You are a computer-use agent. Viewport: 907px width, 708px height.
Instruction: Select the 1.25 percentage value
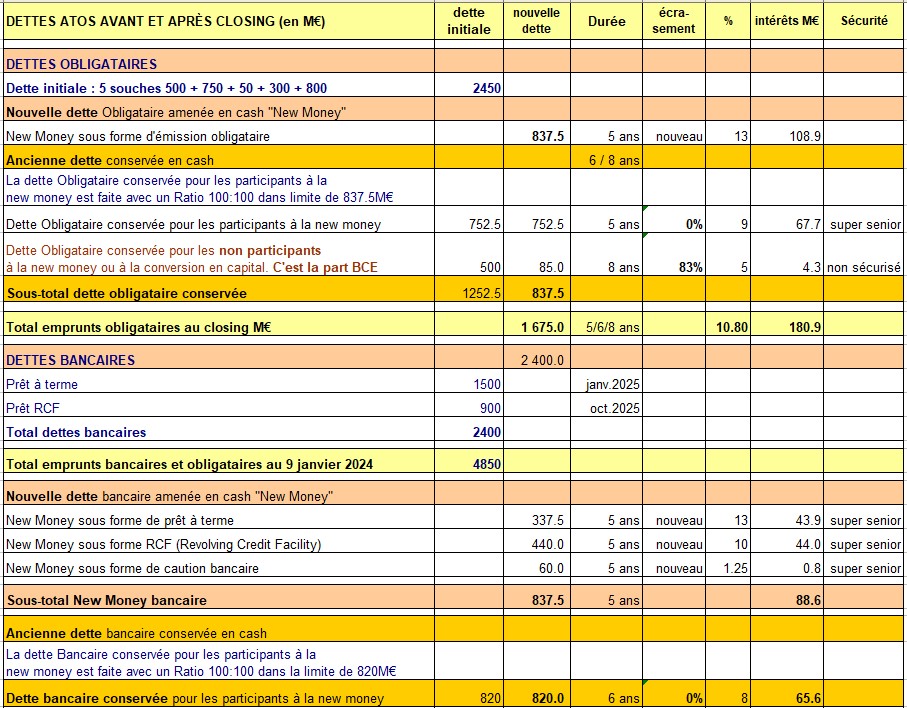pos(736,569)
